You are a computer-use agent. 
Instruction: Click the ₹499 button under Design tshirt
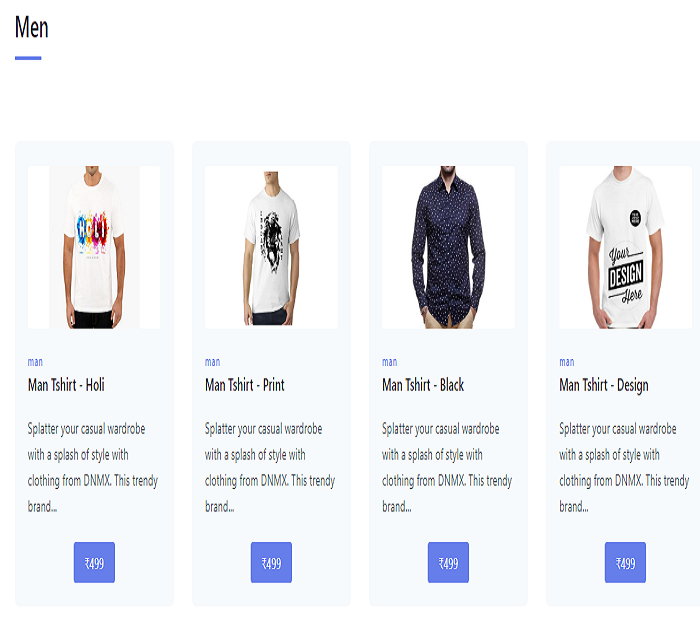625,562
